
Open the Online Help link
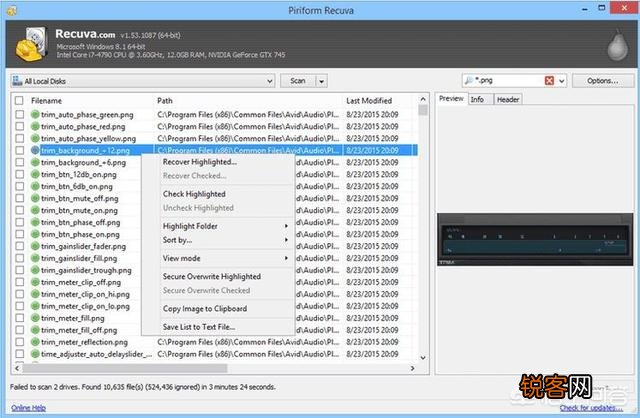[26, 407]
